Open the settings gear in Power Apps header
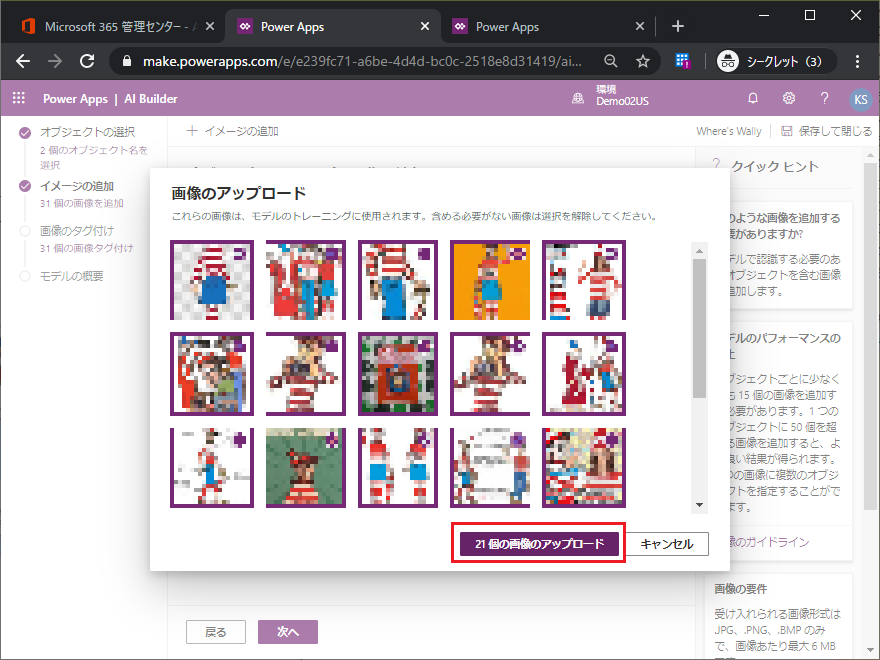This screenshot has height=660, width=880. coord(789,98)
